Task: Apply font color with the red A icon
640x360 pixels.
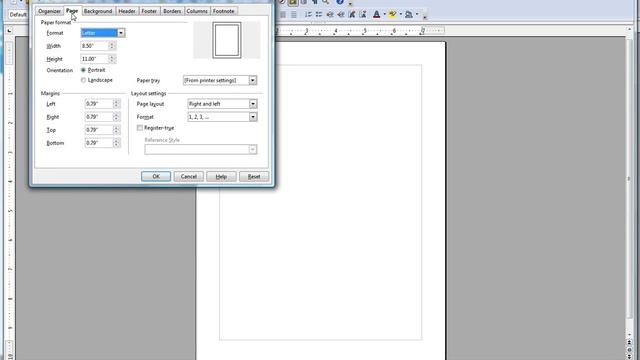Action: [376, 14]
